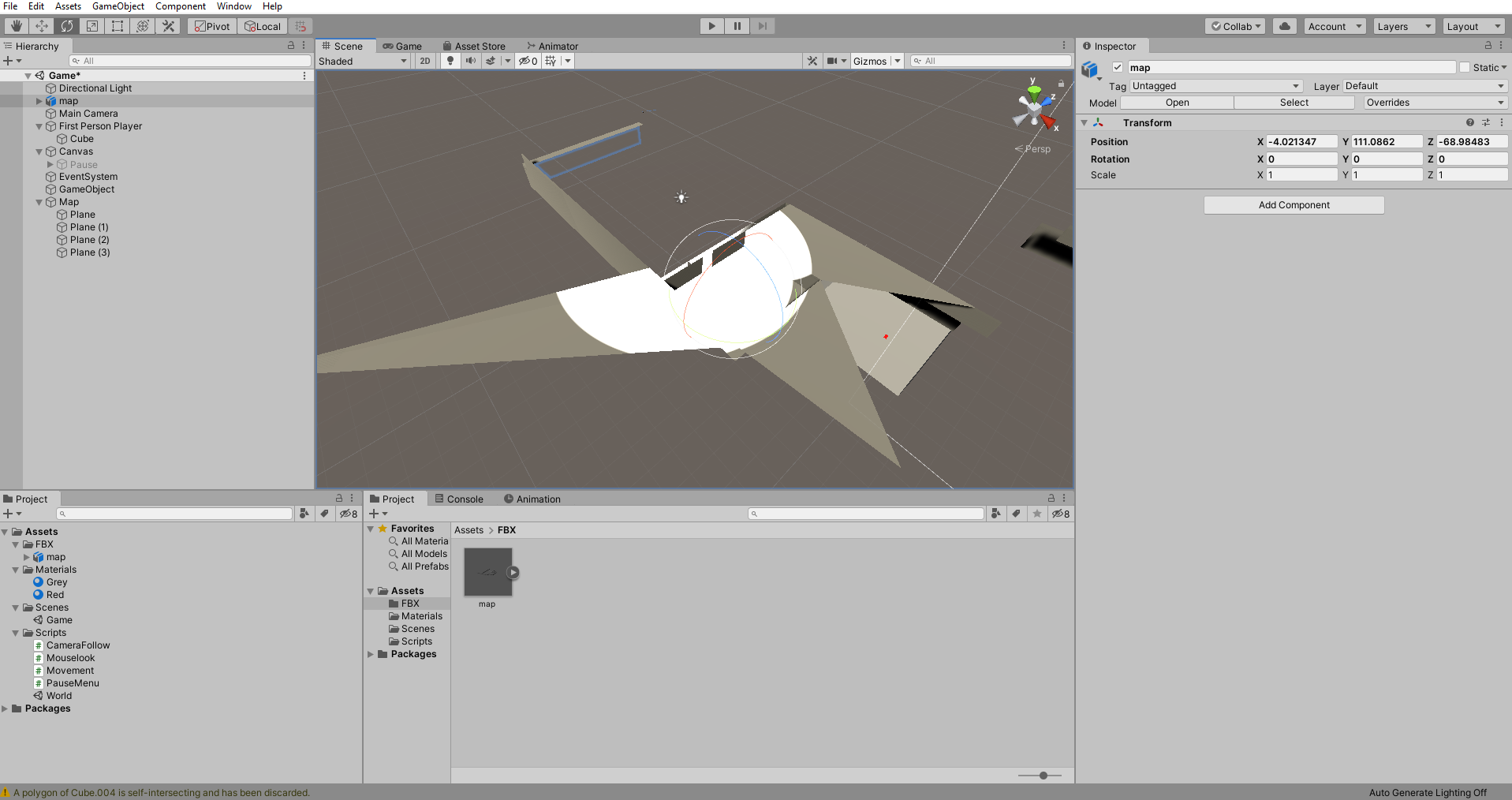Lock the Inspector panel
The height and width of the screenshot is (800, 1512).
(x=1488, y=46)
